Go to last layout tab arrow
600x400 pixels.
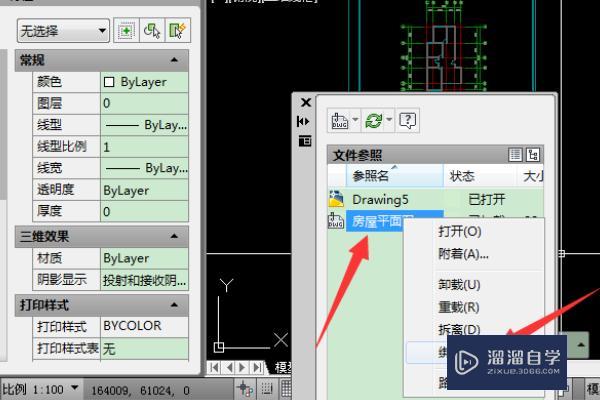pyautogui.click(x=257, y=368)
